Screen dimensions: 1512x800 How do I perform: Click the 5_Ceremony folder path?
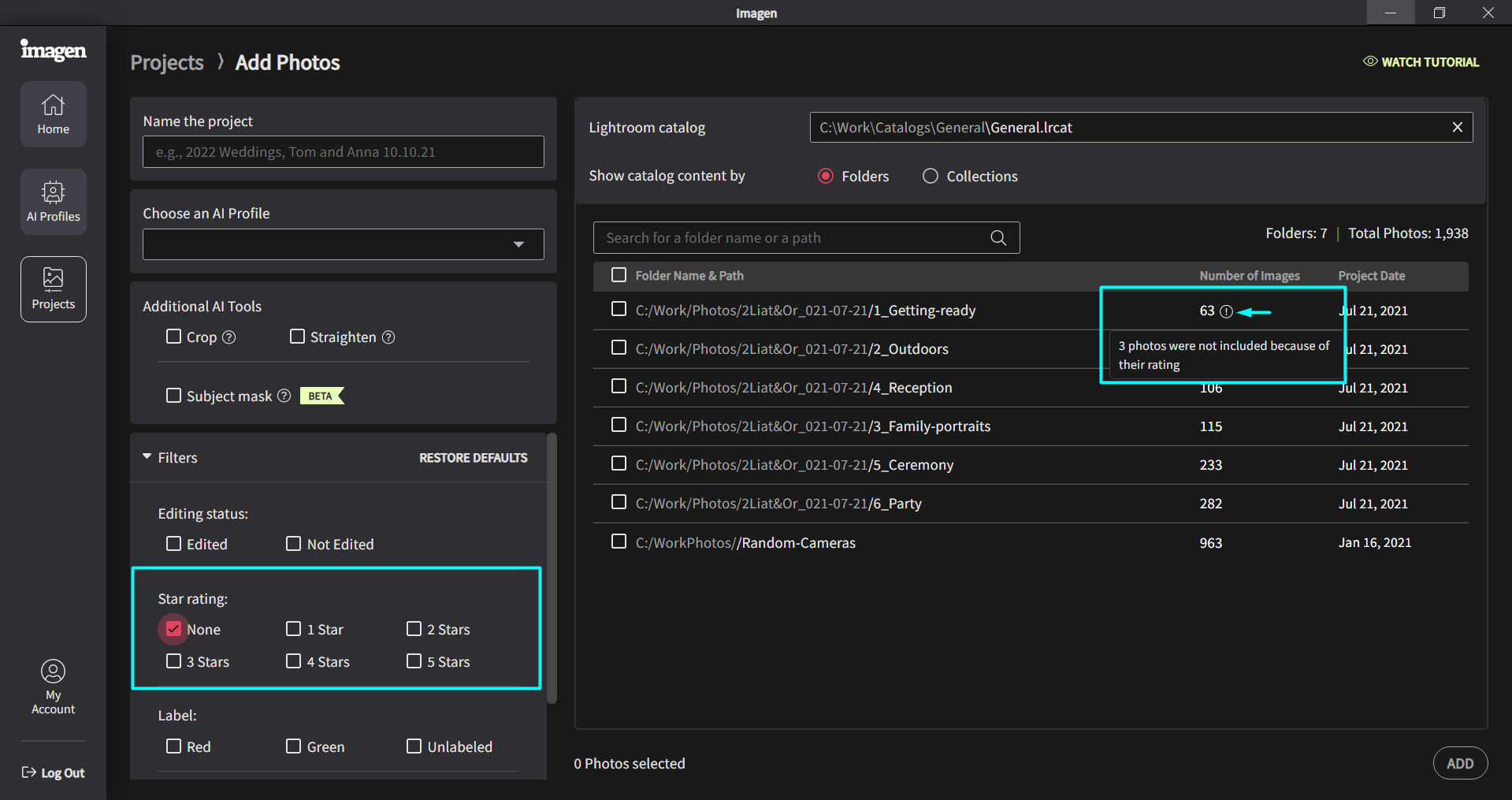(794, 465)
